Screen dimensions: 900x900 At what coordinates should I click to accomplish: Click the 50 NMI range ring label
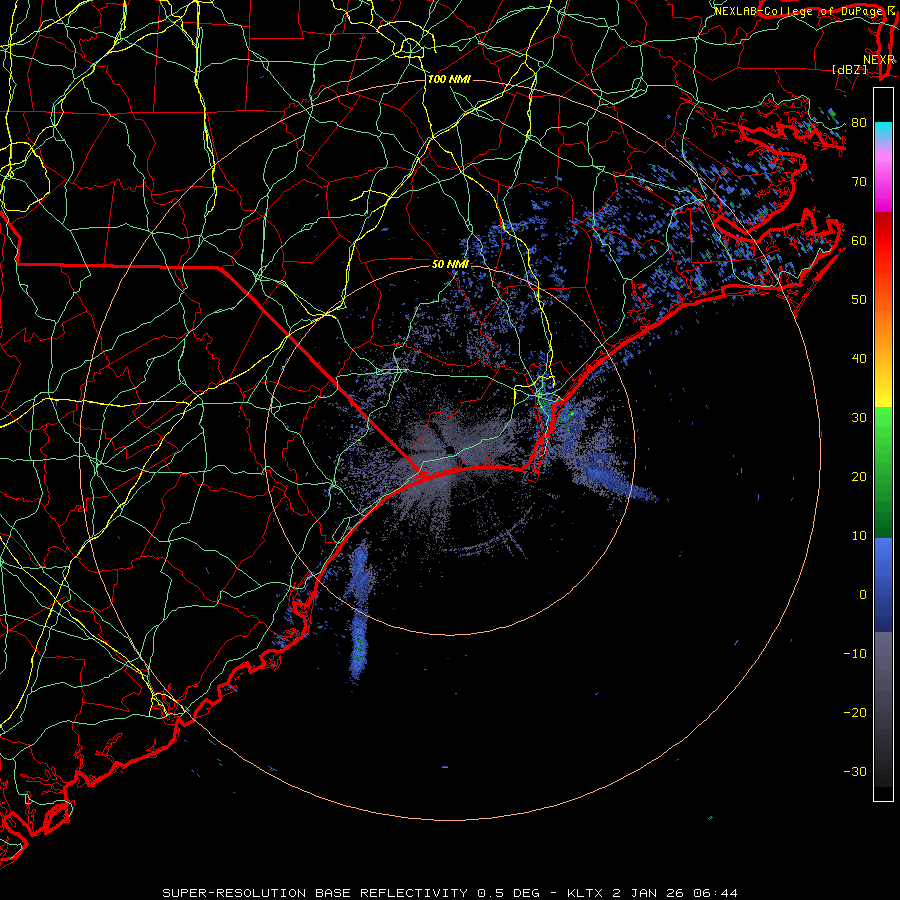point(451,264)
